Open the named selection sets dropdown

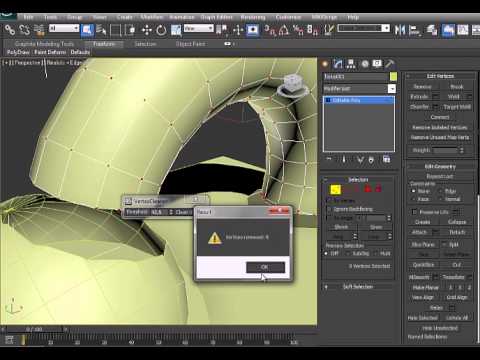coord(386,28)
